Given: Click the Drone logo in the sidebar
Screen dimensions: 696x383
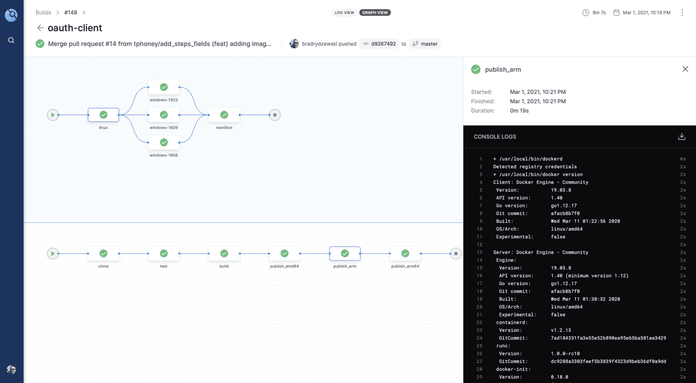Looking at the screenshot, I should [x=12, y=15].
